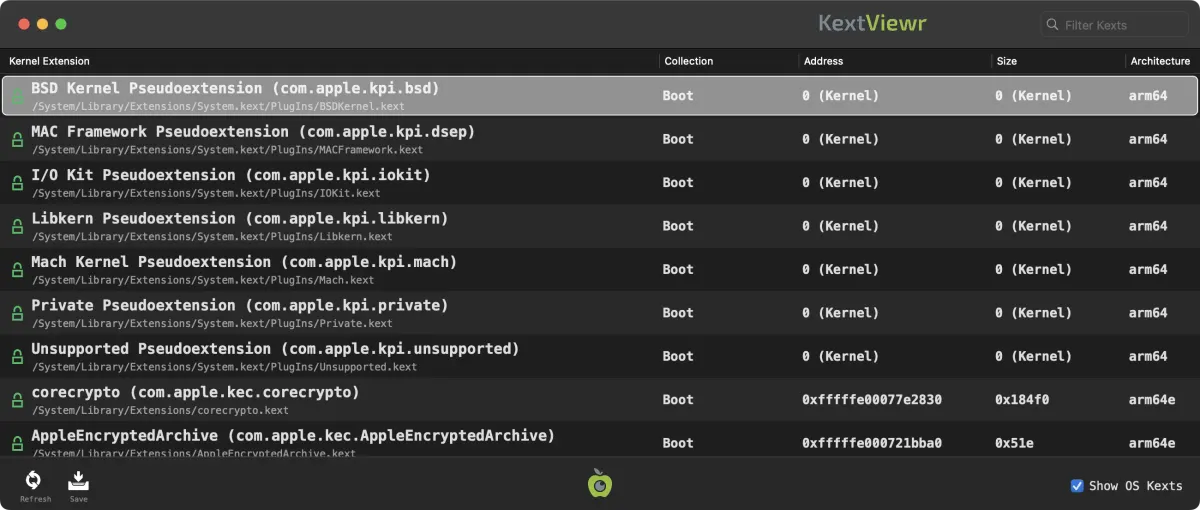Click the Save icon
The height and width of the screenshot is (510, 1200).
[79, 481]
